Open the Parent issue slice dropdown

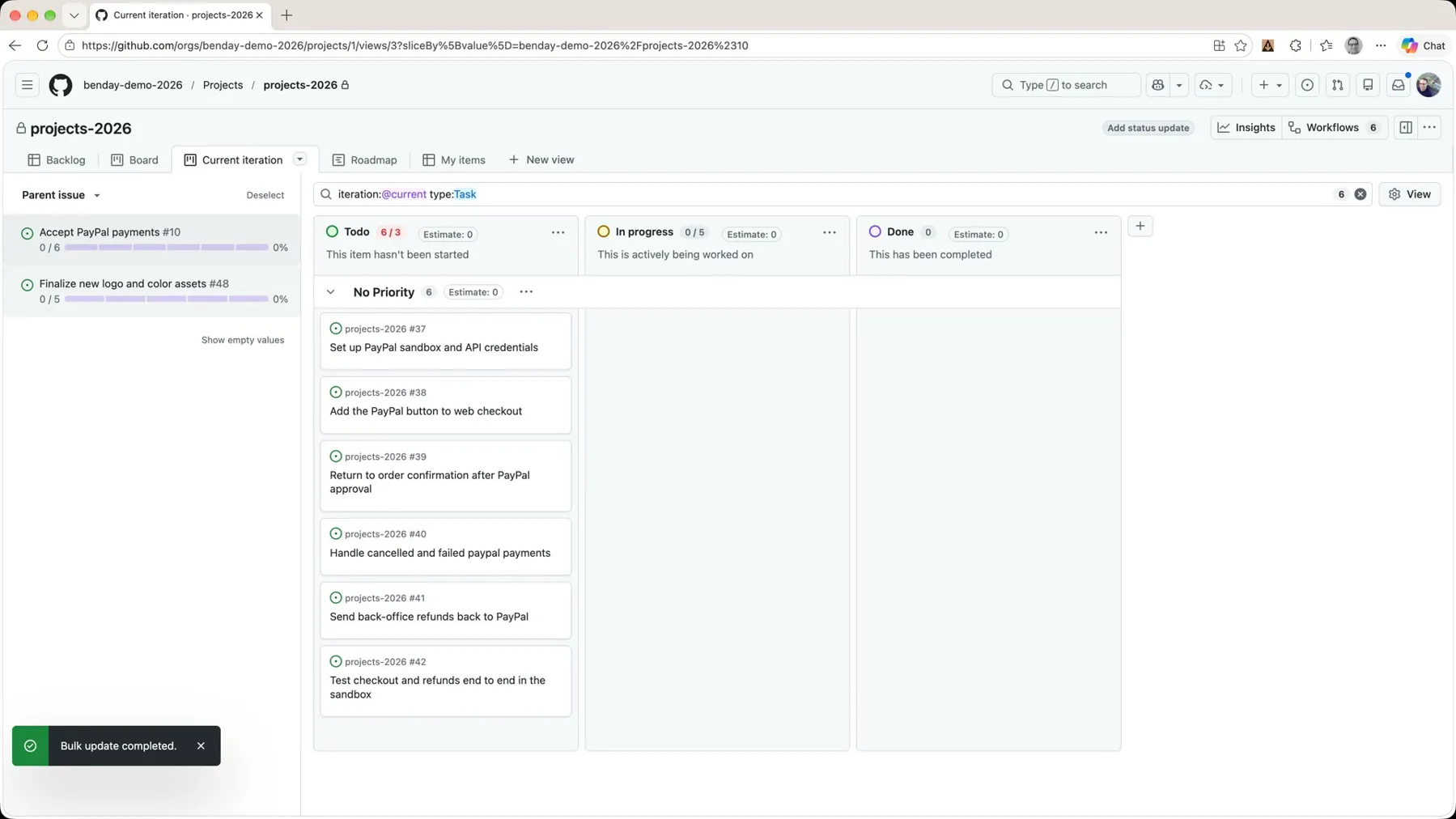(x=62, y=195)
